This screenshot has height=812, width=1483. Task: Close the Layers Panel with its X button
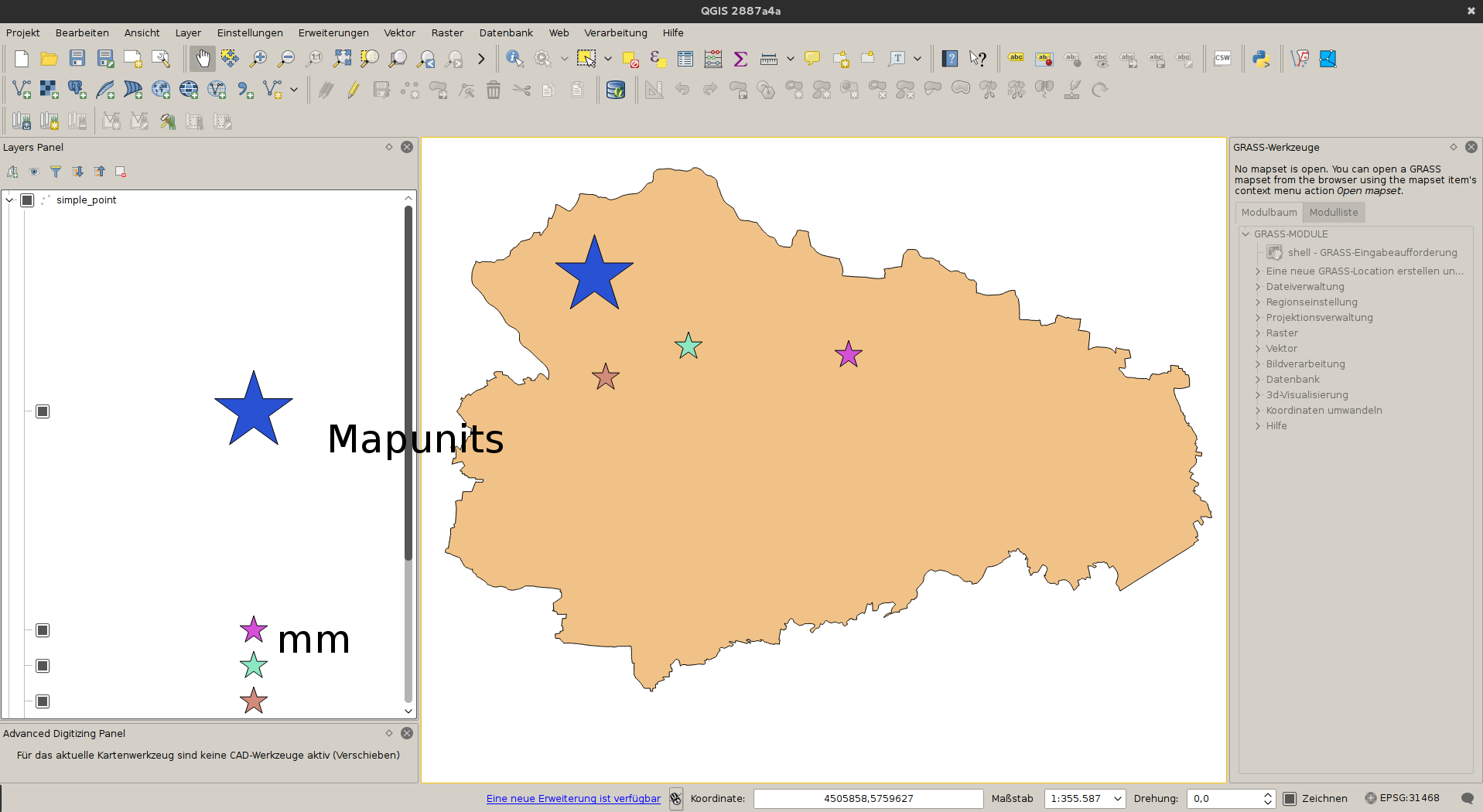point(407,147)
